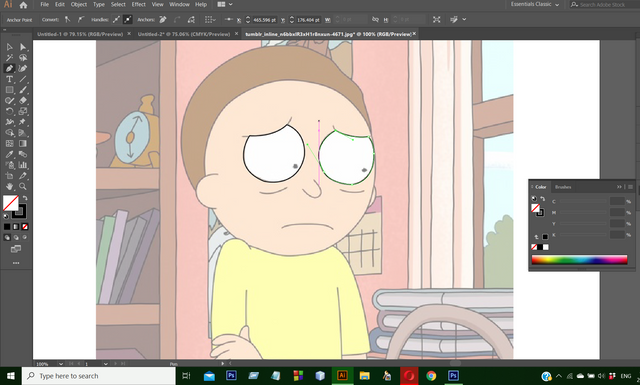Set paint mode to Color in toolbar
Viewport: 640px width, 385px height.
tap(7, 227)
